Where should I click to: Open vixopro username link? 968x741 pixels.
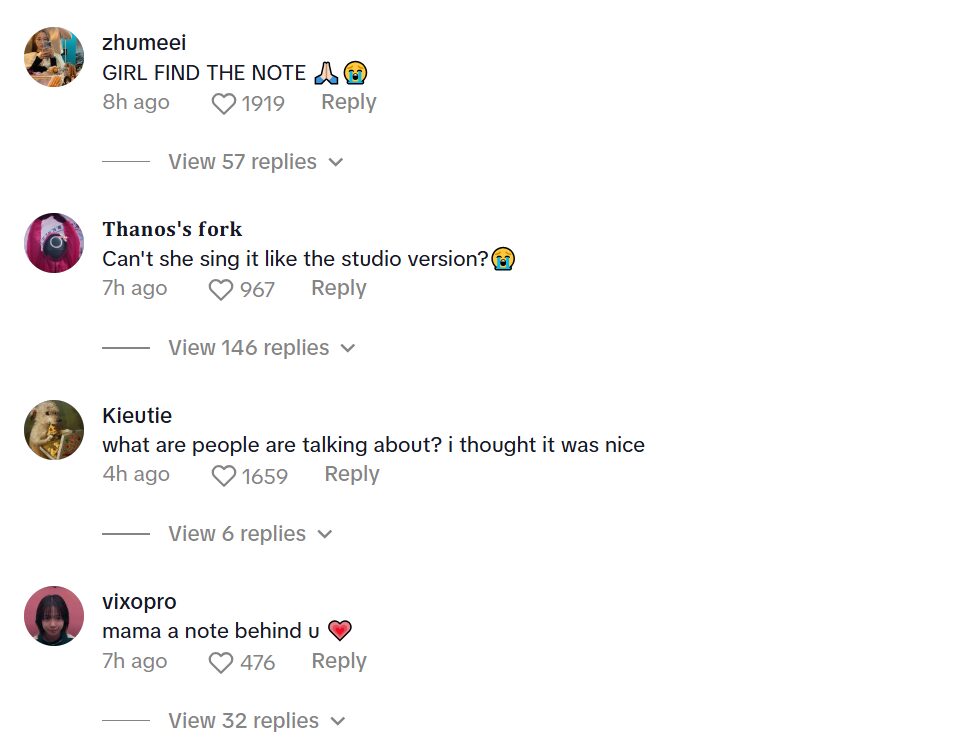click(x=139, y=602)
